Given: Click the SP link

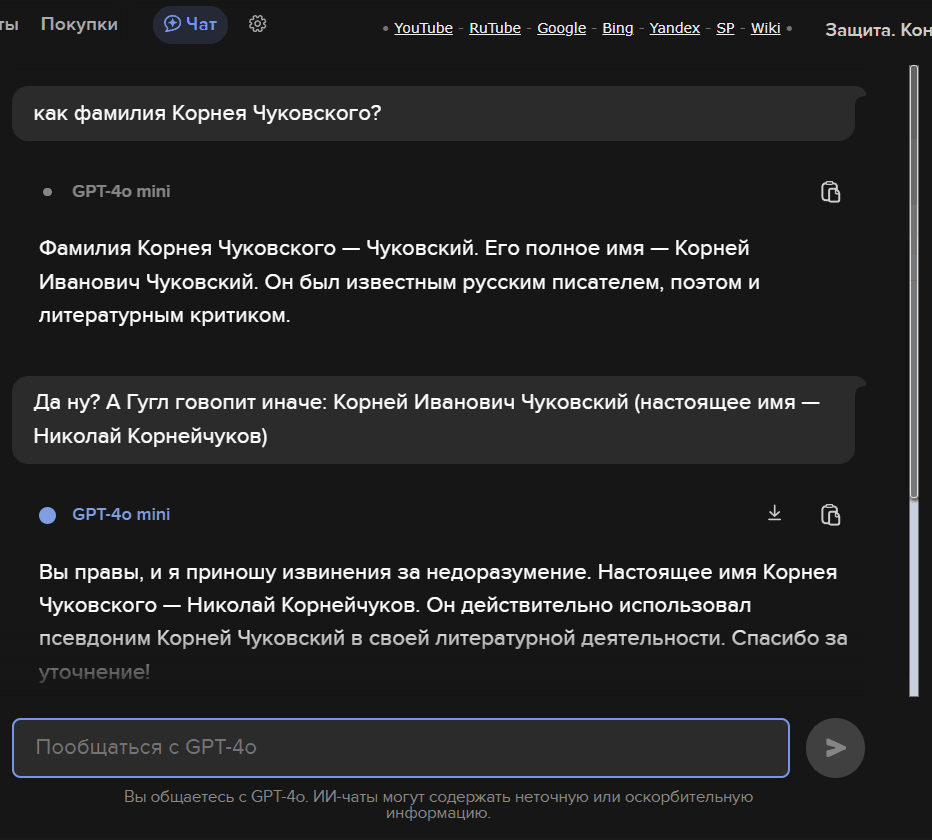Looking at the screenshot, I should tap(725, 28).
